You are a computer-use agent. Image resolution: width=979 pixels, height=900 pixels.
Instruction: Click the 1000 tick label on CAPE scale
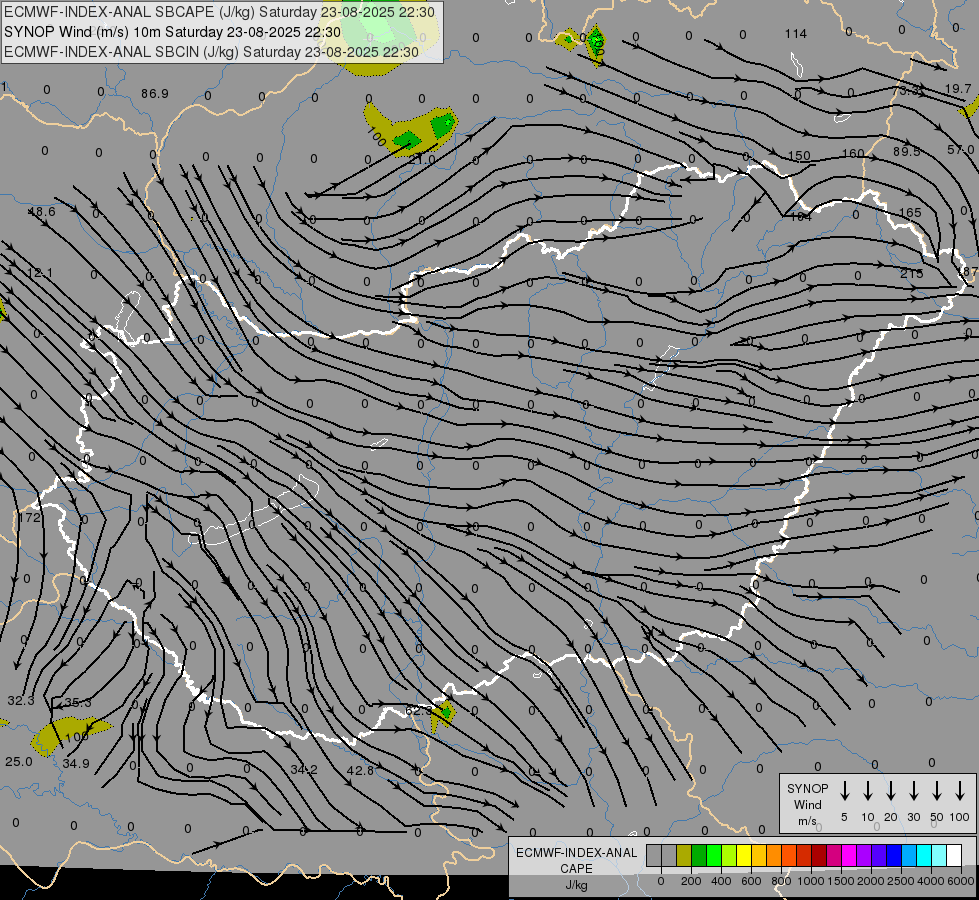pos(810,881)
